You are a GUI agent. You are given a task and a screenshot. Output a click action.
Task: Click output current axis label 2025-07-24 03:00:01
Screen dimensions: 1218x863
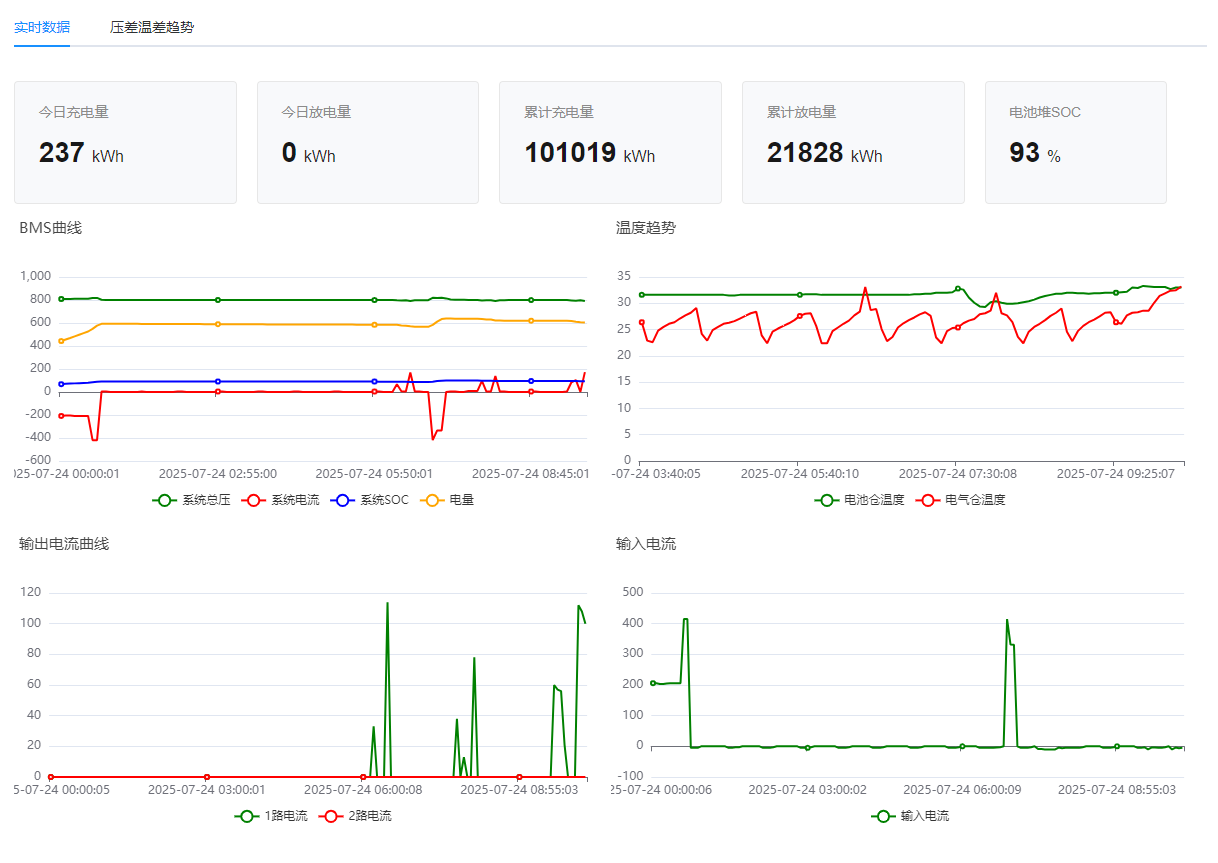click(x=206, y=790)
